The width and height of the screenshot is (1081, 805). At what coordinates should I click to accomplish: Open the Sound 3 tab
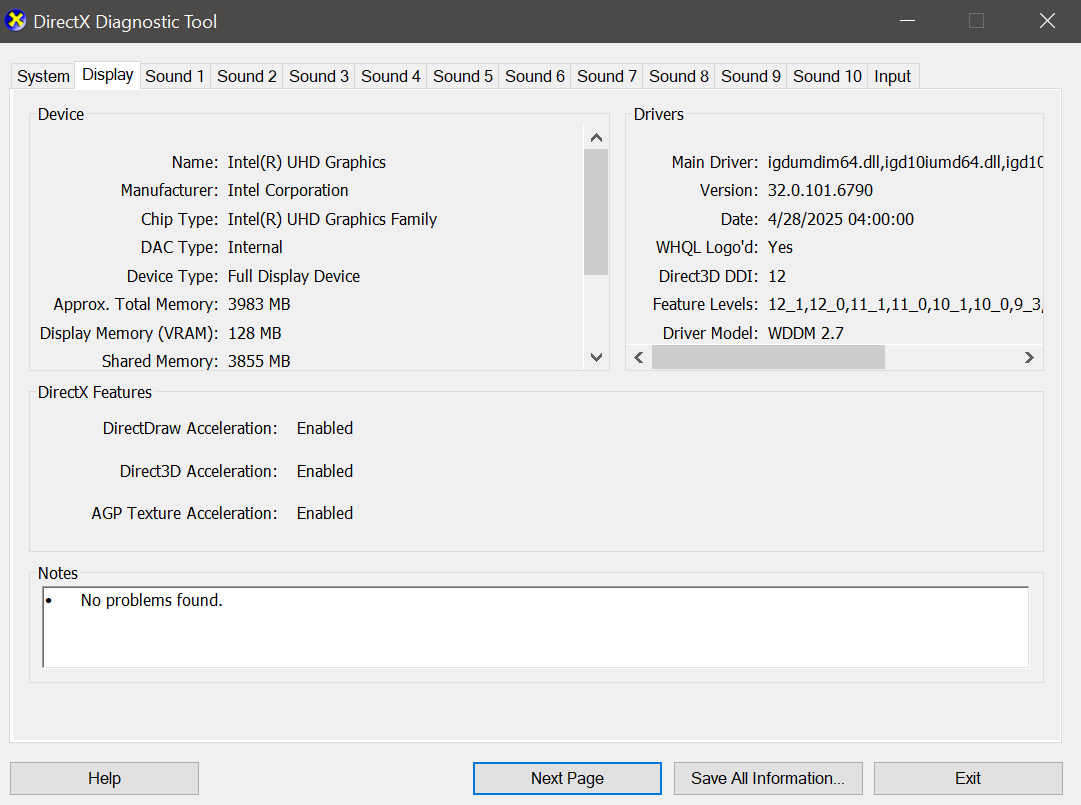click(x=319, y=77)
